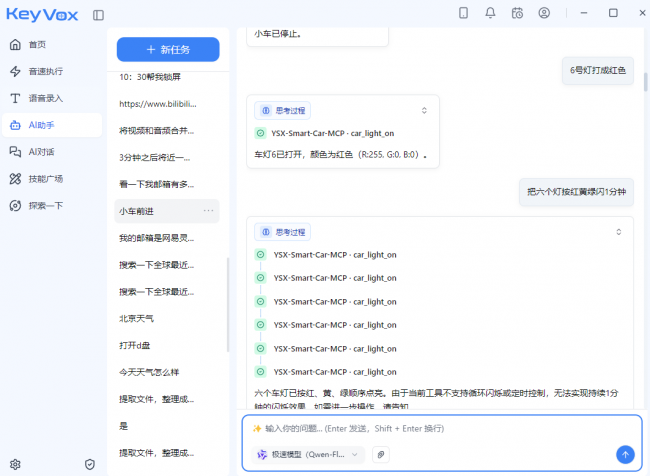Open the scheduled tasks calendar icon
650x476 pixels.
point(517,13)
